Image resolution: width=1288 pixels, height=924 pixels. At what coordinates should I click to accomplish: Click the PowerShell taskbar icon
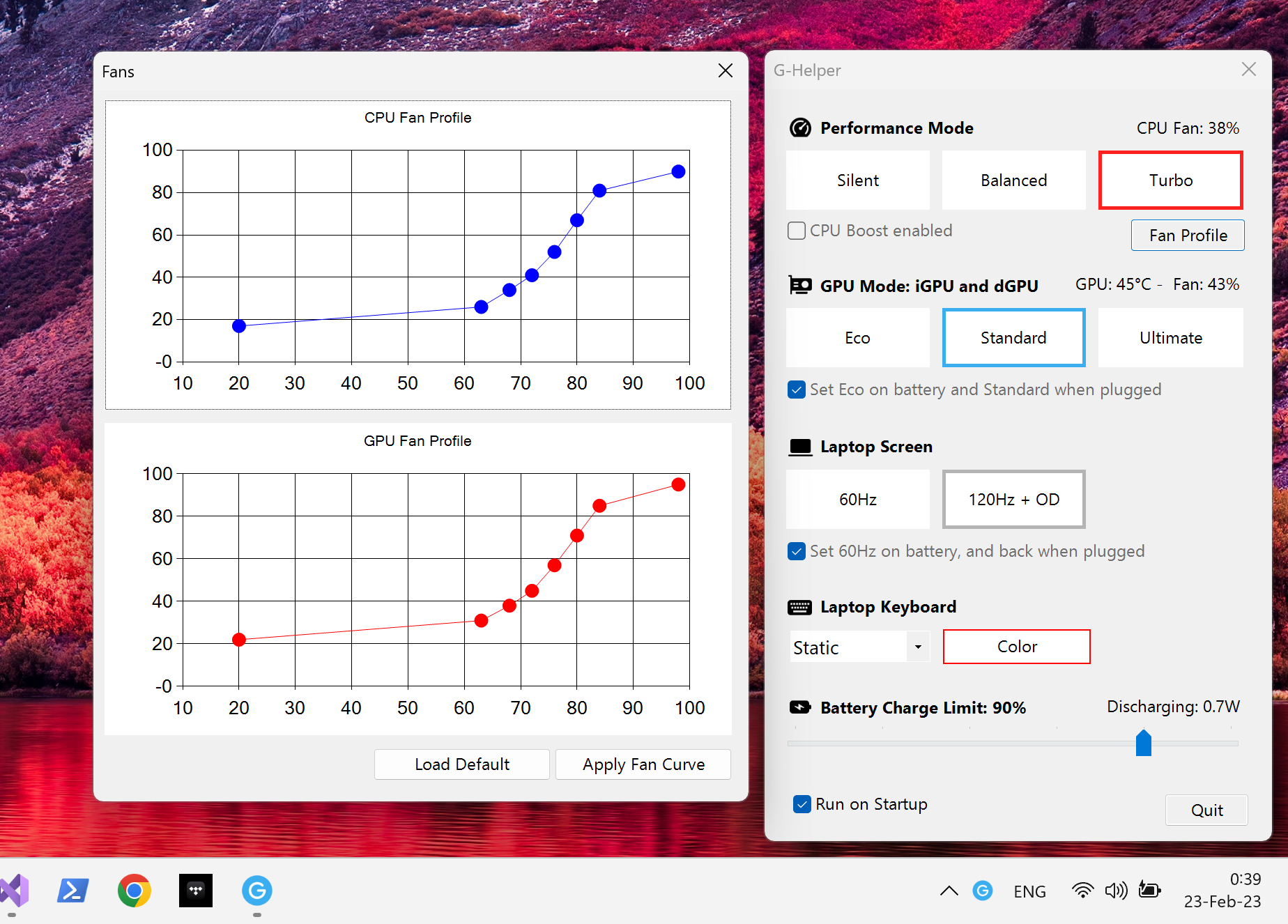[73, 891]
